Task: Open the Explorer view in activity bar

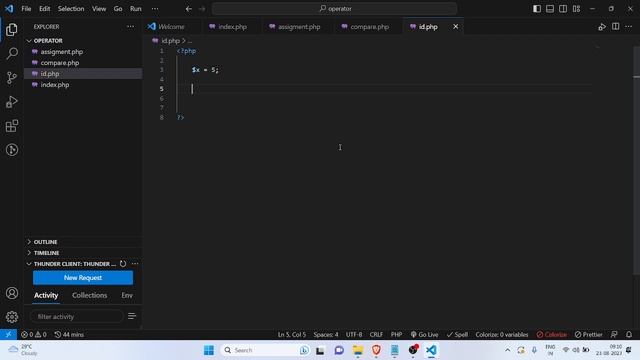Action: 12,29
